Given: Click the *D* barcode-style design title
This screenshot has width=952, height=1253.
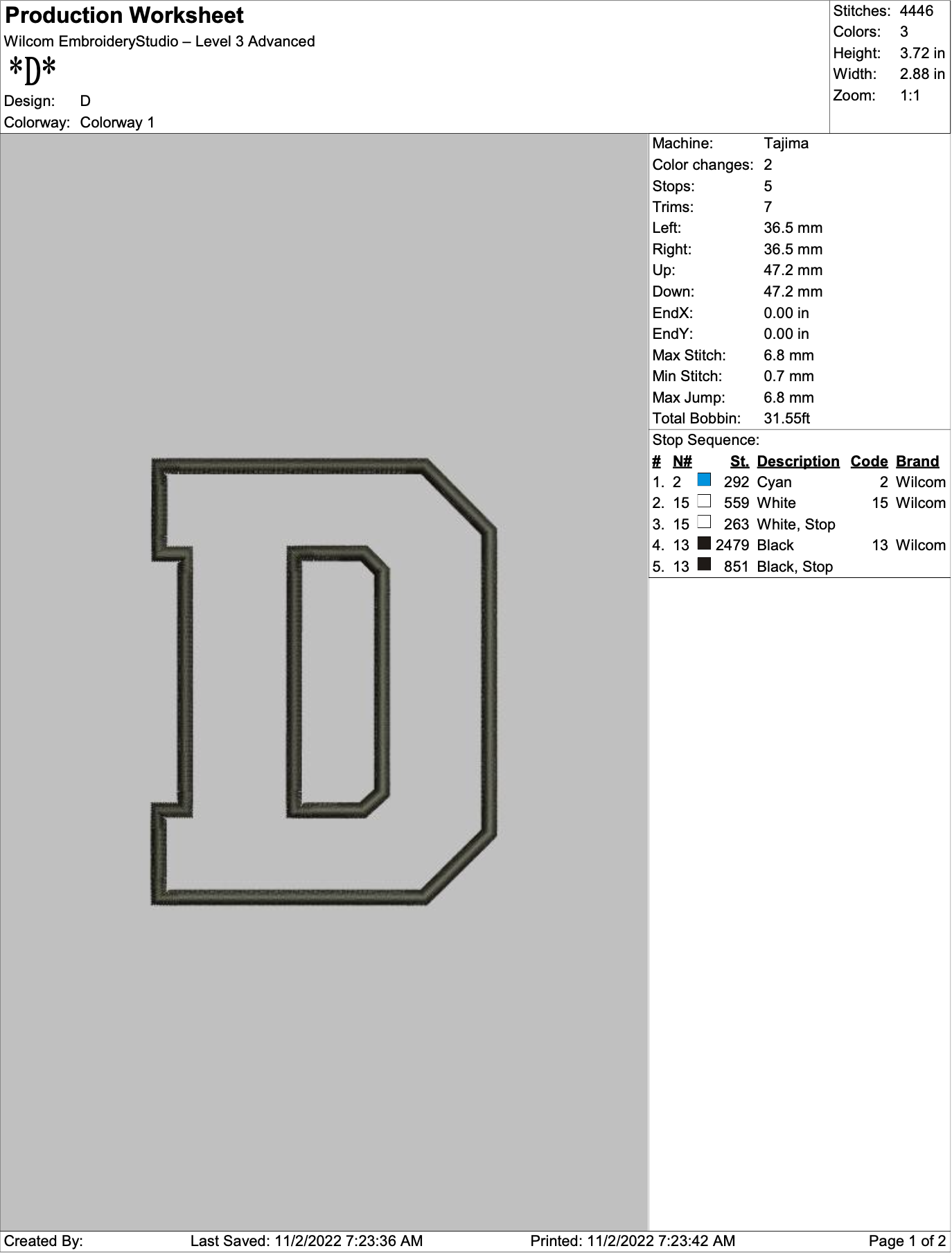Looking at the screenshot, I should pyautogui.click(x=32, y=70).
